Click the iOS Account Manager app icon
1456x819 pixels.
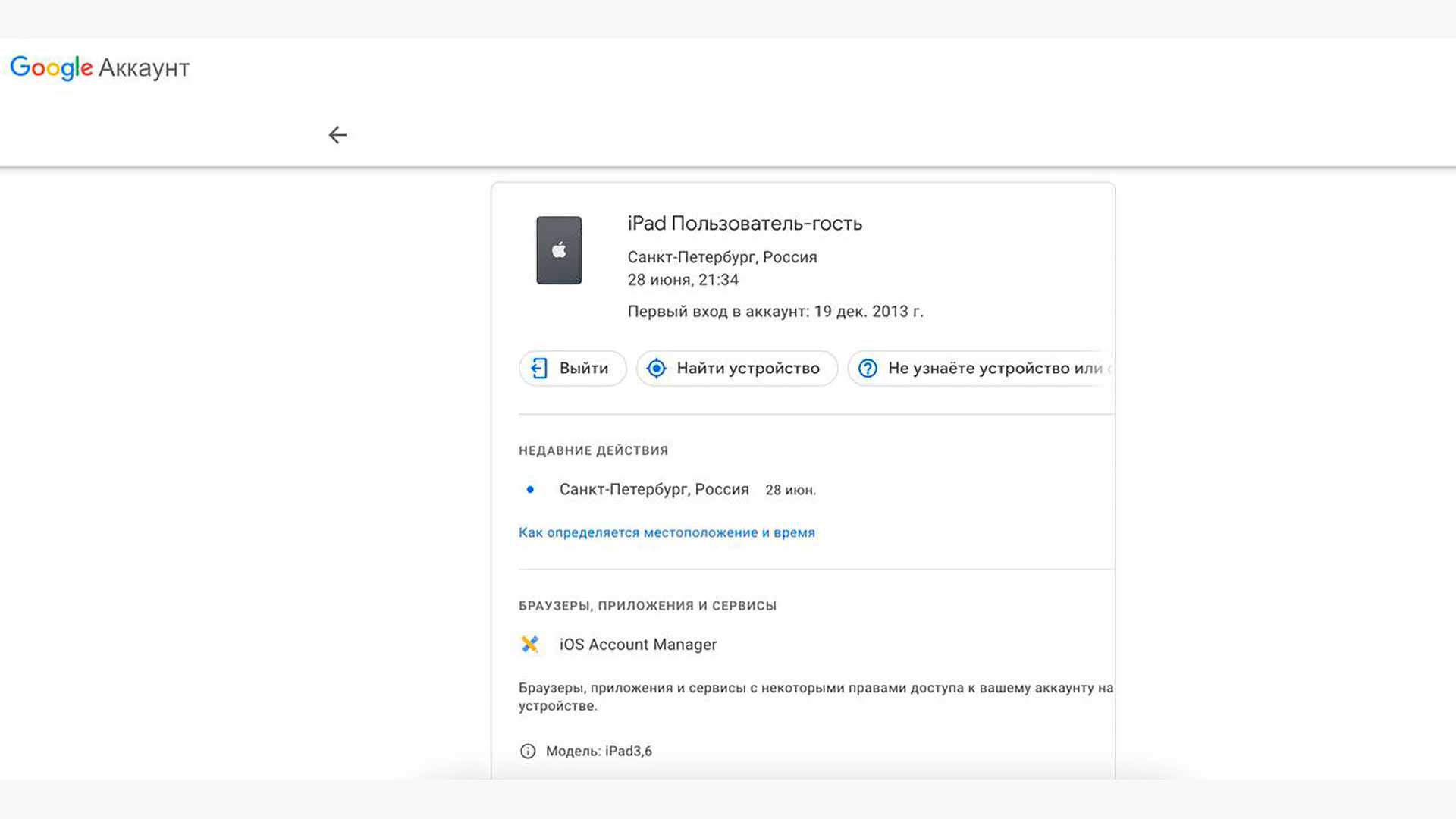529,644
